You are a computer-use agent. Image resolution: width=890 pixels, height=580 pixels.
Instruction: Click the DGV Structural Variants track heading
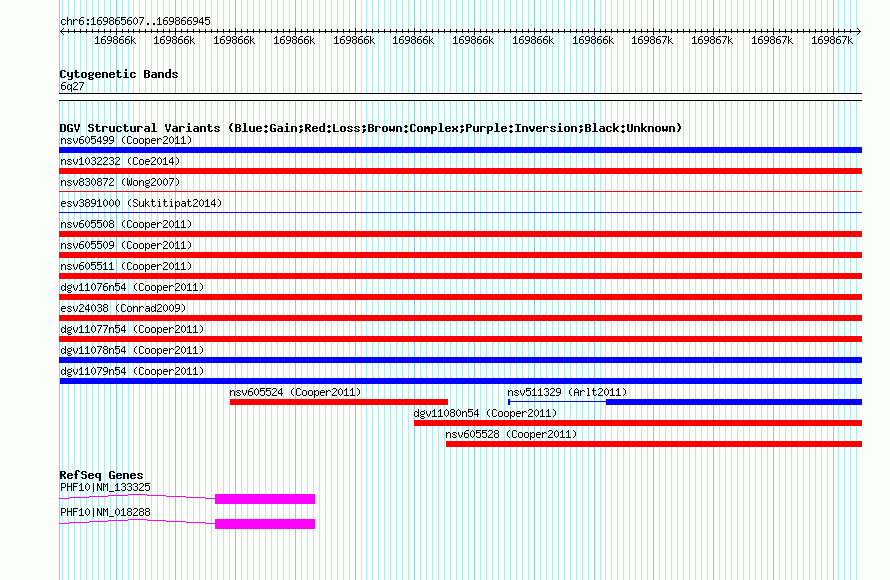371,128
